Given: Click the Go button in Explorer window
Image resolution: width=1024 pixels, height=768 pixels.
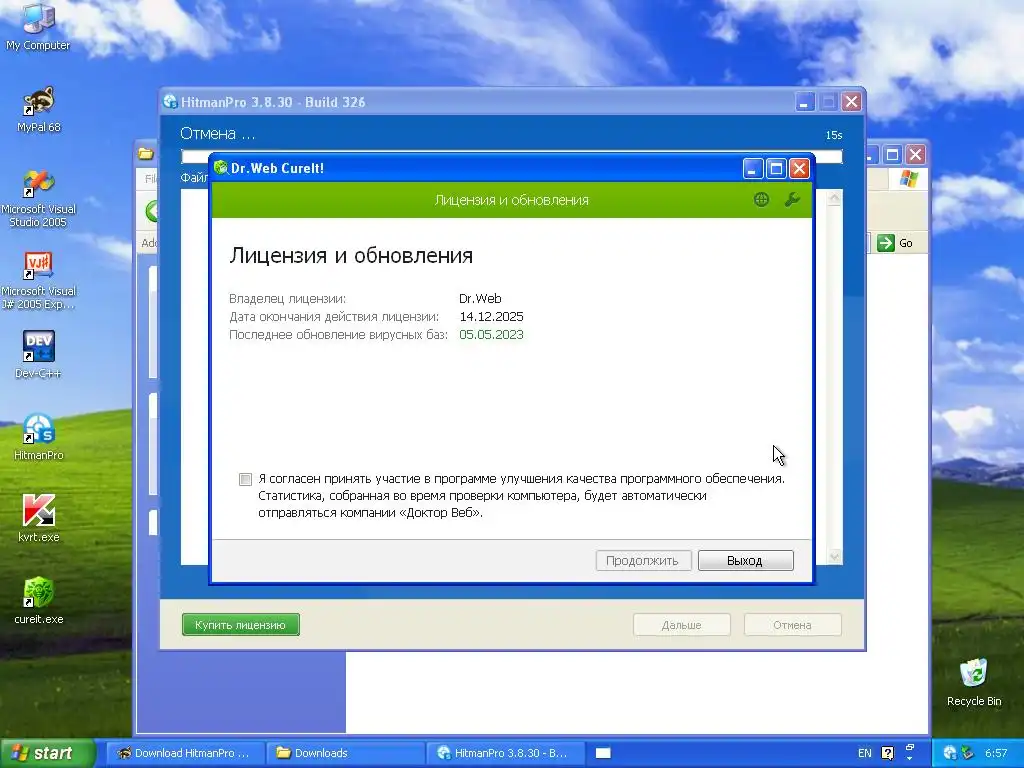Looking at the screenshot, I should 895,243.
